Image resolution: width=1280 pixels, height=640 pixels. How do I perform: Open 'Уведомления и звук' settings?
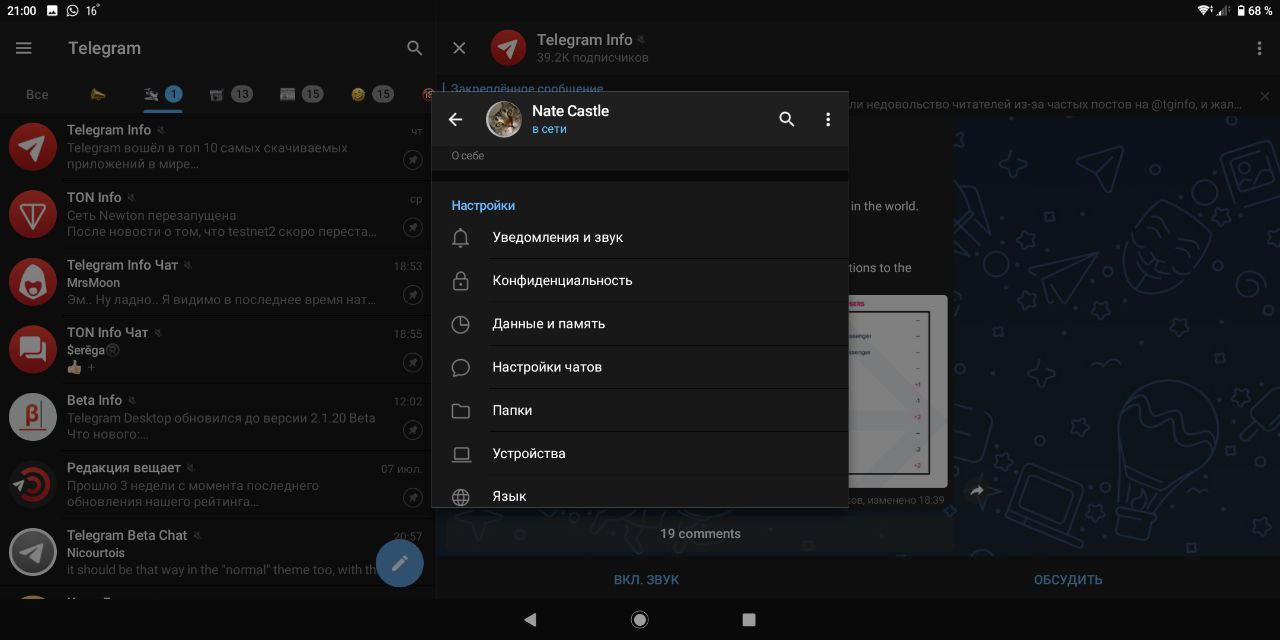click(x=640, y=237)
